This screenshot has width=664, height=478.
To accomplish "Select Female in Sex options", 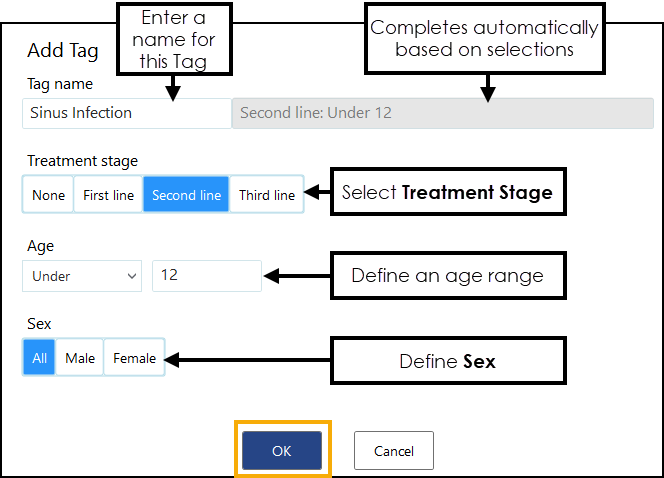I will tap(134, 358).
